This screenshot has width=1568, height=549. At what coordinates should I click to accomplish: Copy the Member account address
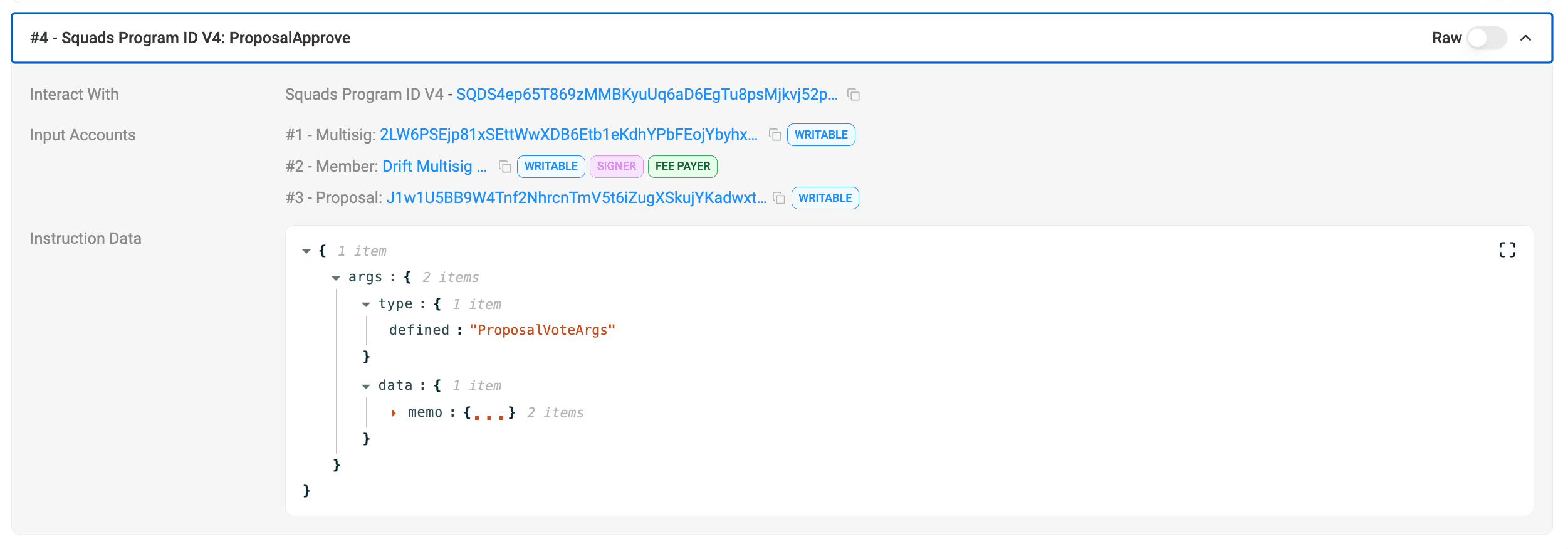click(505, 166)
